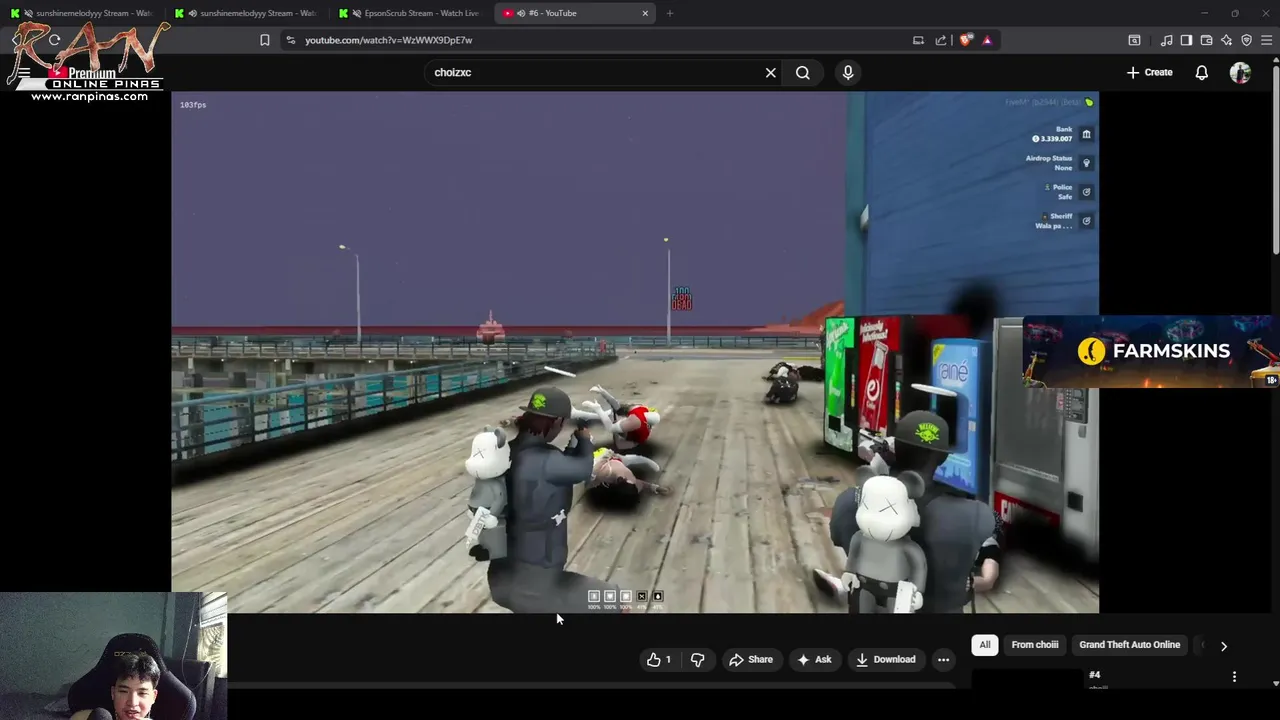Pause the video by clicking the player
Viewport: 1280px width, 720px height.
tap(635, 352)
